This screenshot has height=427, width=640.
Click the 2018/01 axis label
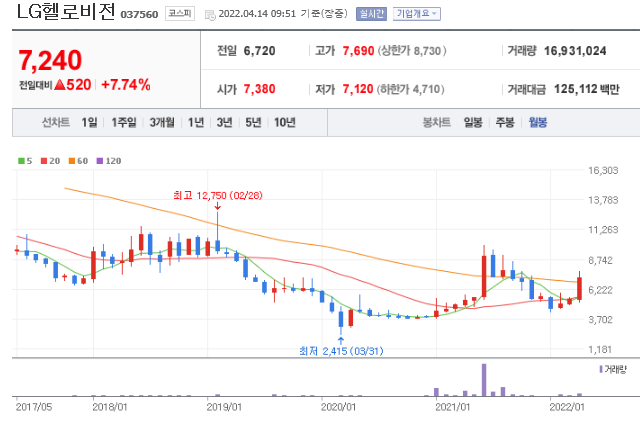110,407
